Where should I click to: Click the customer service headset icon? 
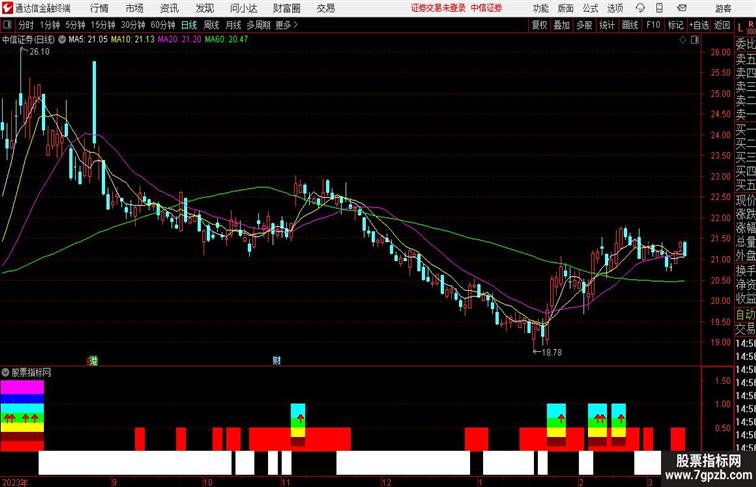640,8
